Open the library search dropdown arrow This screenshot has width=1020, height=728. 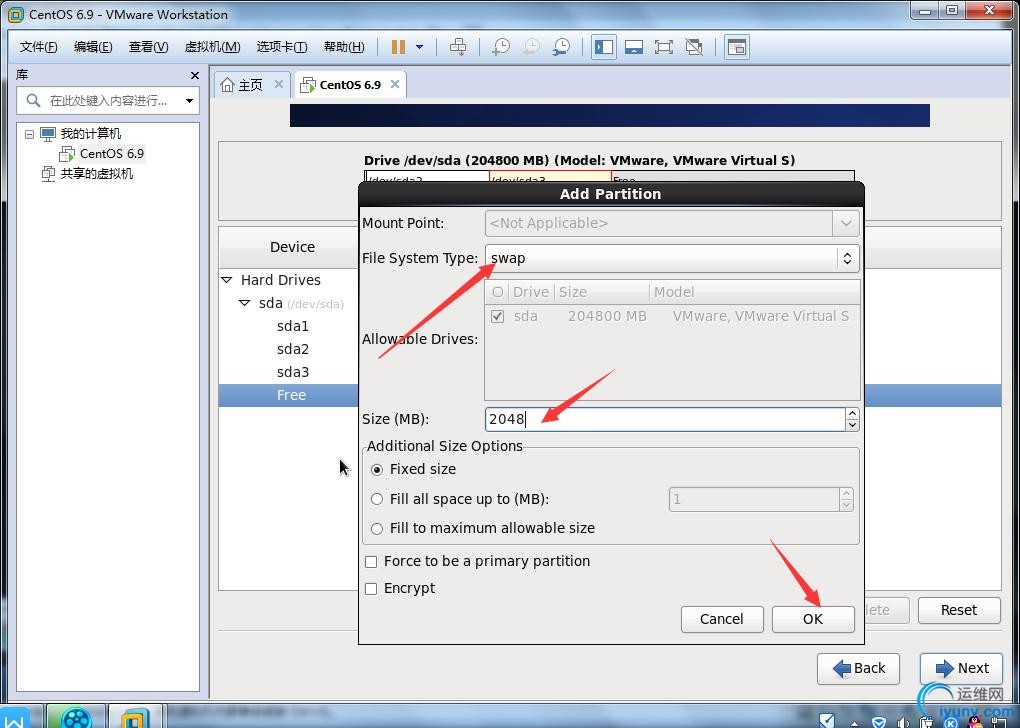tap(189, 101)
